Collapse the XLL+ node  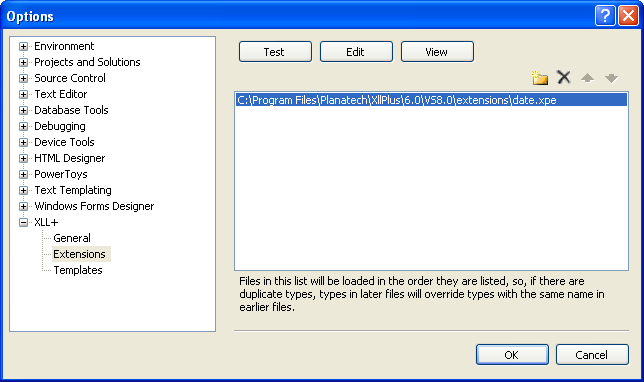click(x=23, y=223)
